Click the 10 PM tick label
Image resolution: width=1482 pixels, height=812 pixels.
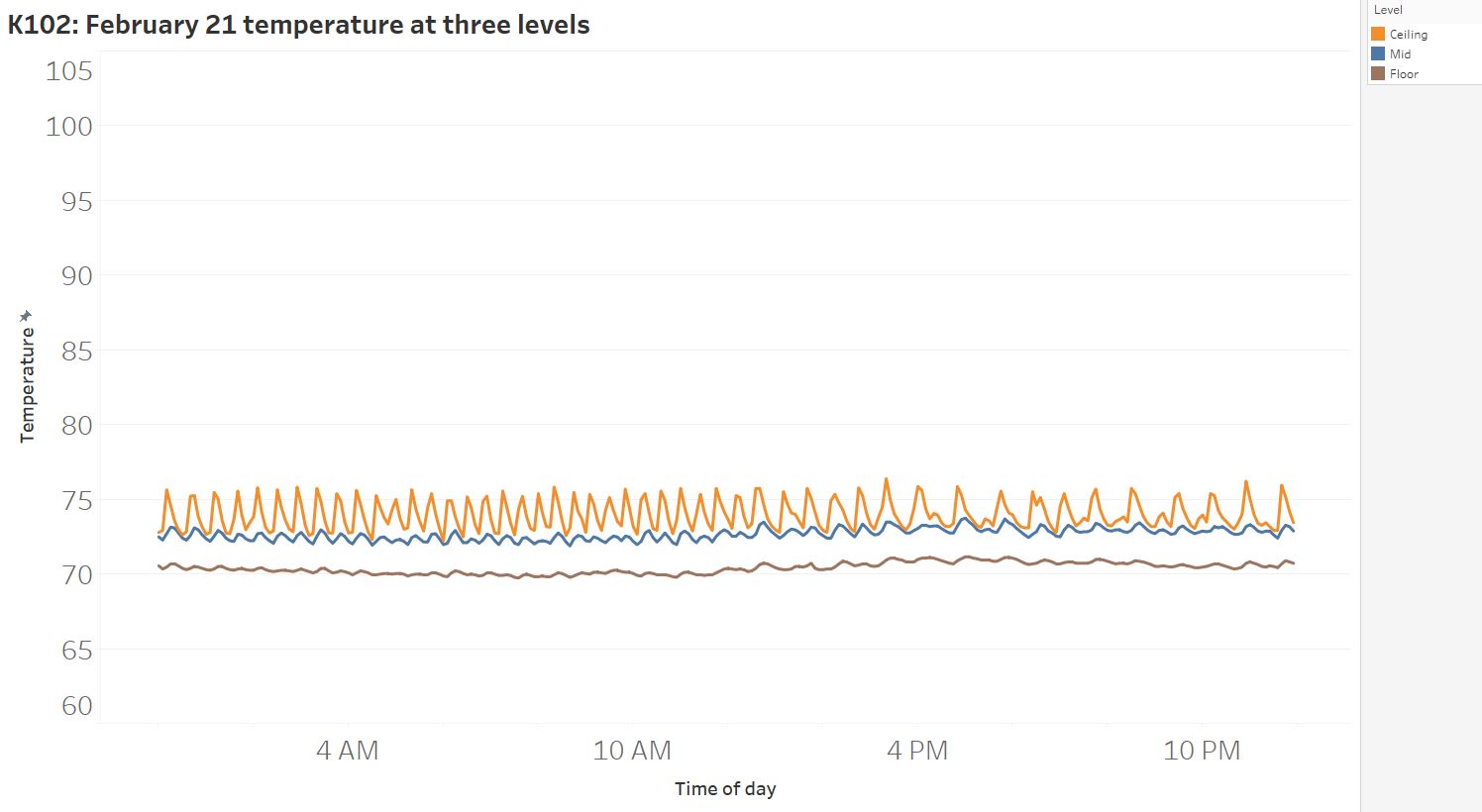1202,751
